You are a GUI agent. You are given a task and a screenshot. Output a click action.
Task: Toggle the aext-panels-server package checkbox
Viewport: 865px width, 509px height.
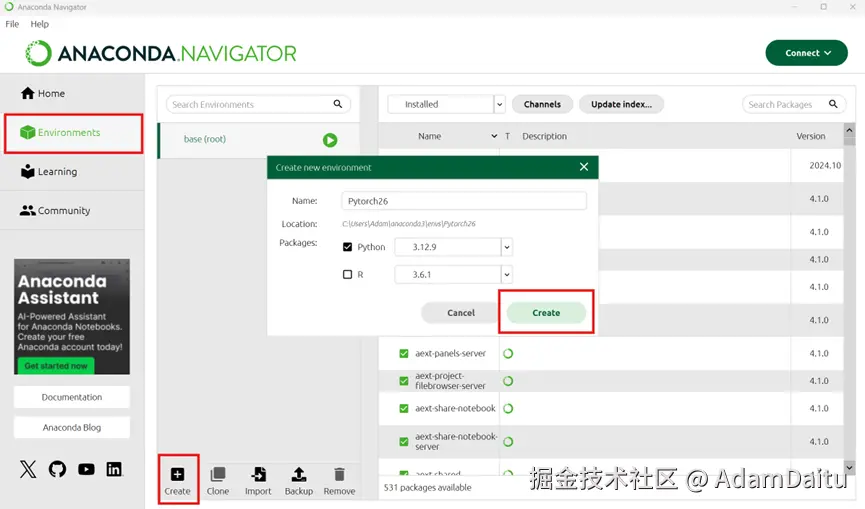(404, 353)
